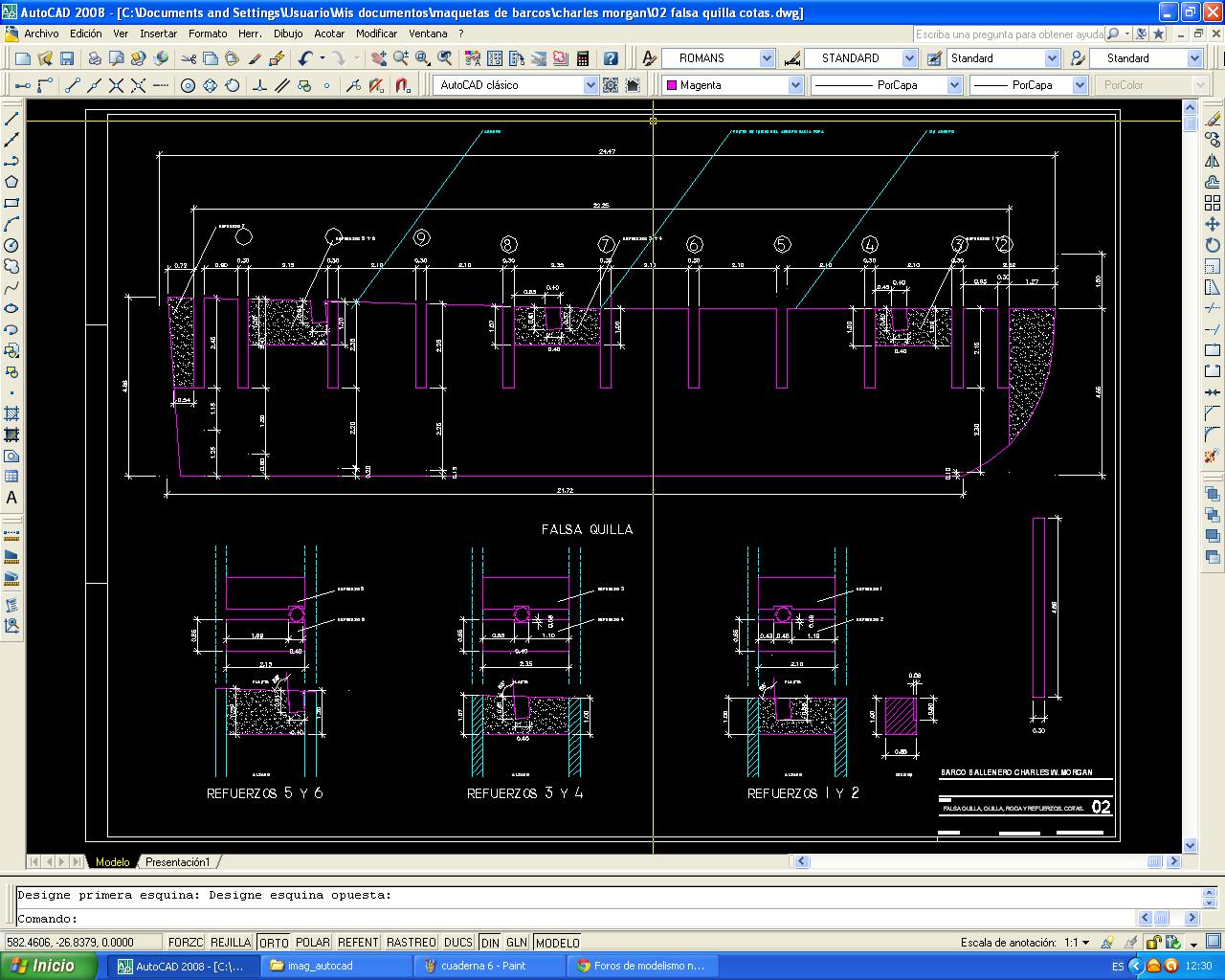The image size is (1225, 980).
Task: Select the Arc draw tool
Action: click(x=12, y=224)
